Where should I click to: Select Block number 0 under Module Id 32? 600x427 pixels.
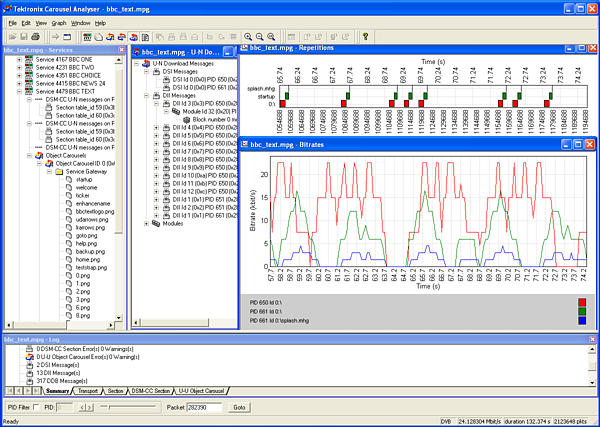215,120
